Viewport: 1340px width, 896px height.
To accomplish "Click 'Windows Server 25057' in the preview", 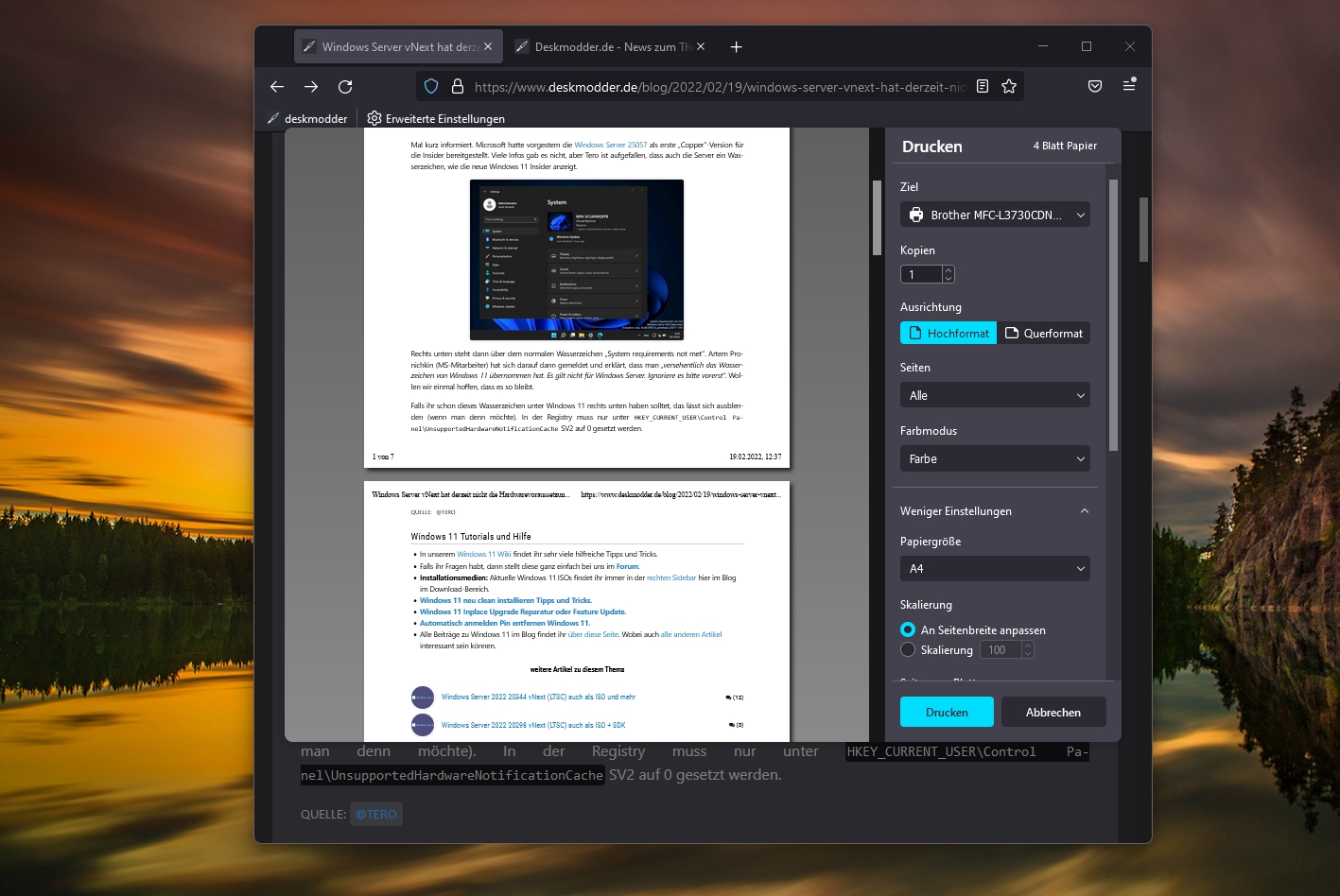I will click(611, 145).
